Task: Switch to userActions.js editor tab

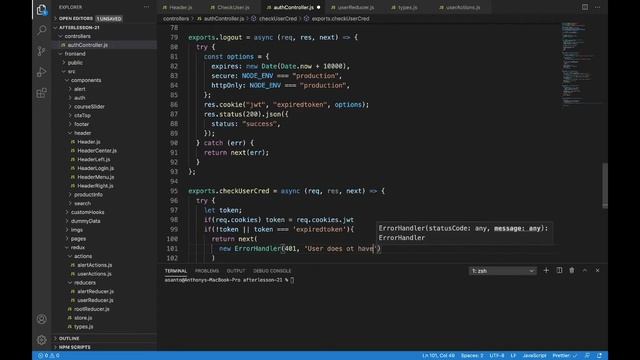Action: click(463, 7)
